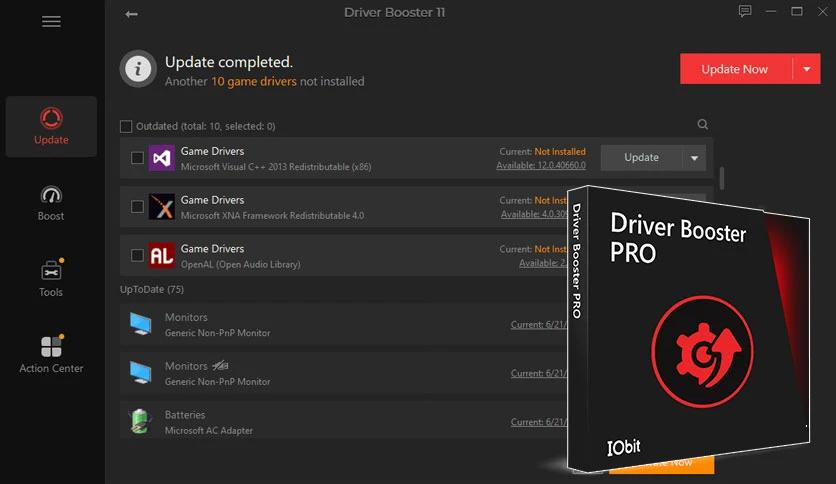The width and height of the screenshot is (836, 484).
Task: Click the Visual C++ game driver icon
Action: click(161, 158)
